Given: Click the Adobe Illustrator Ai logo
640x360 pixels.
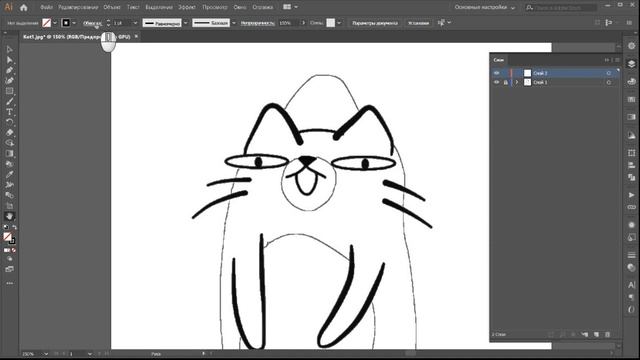Looking at the screenshot, I should click(8, 7).
